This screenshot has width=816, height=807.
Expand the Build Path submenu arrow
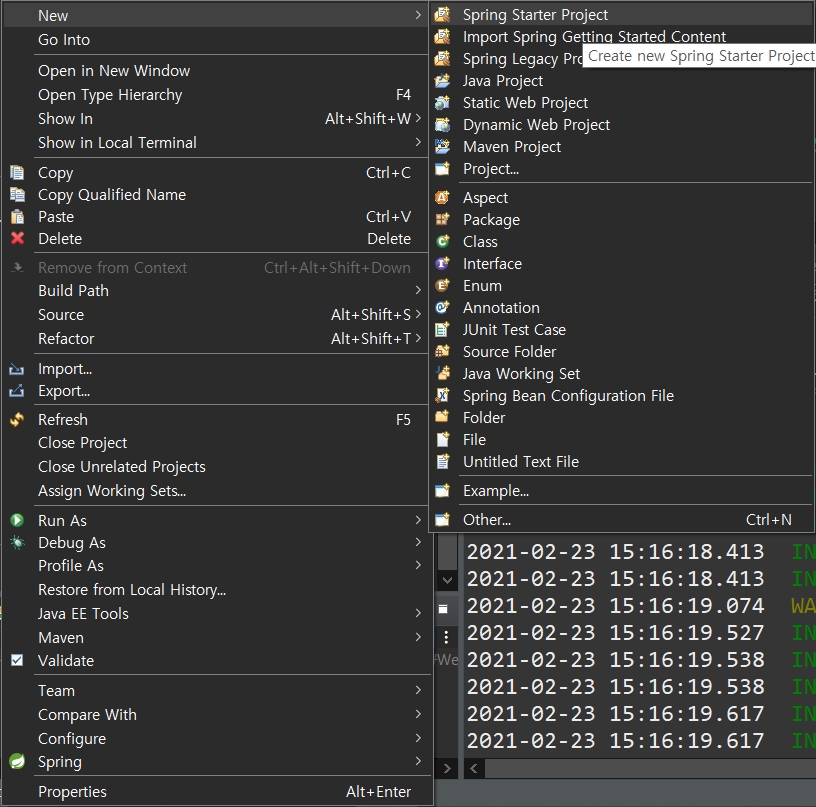(418, 290)
